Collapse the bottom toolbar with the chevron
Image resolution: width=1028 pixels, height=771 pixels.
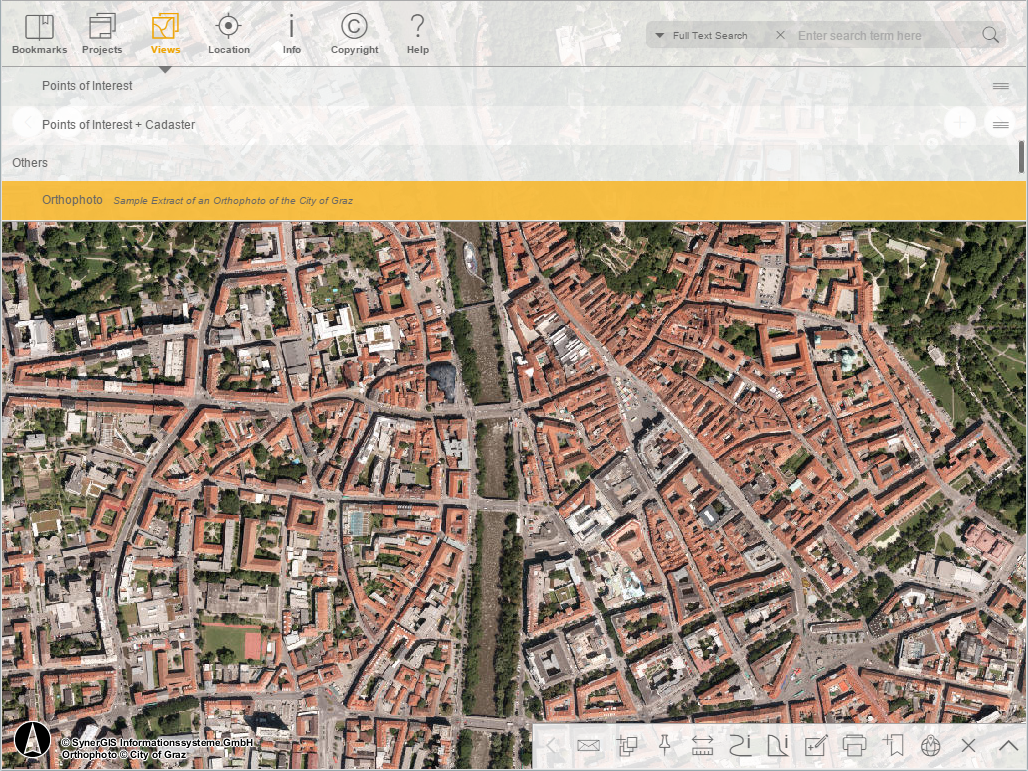1007,745
